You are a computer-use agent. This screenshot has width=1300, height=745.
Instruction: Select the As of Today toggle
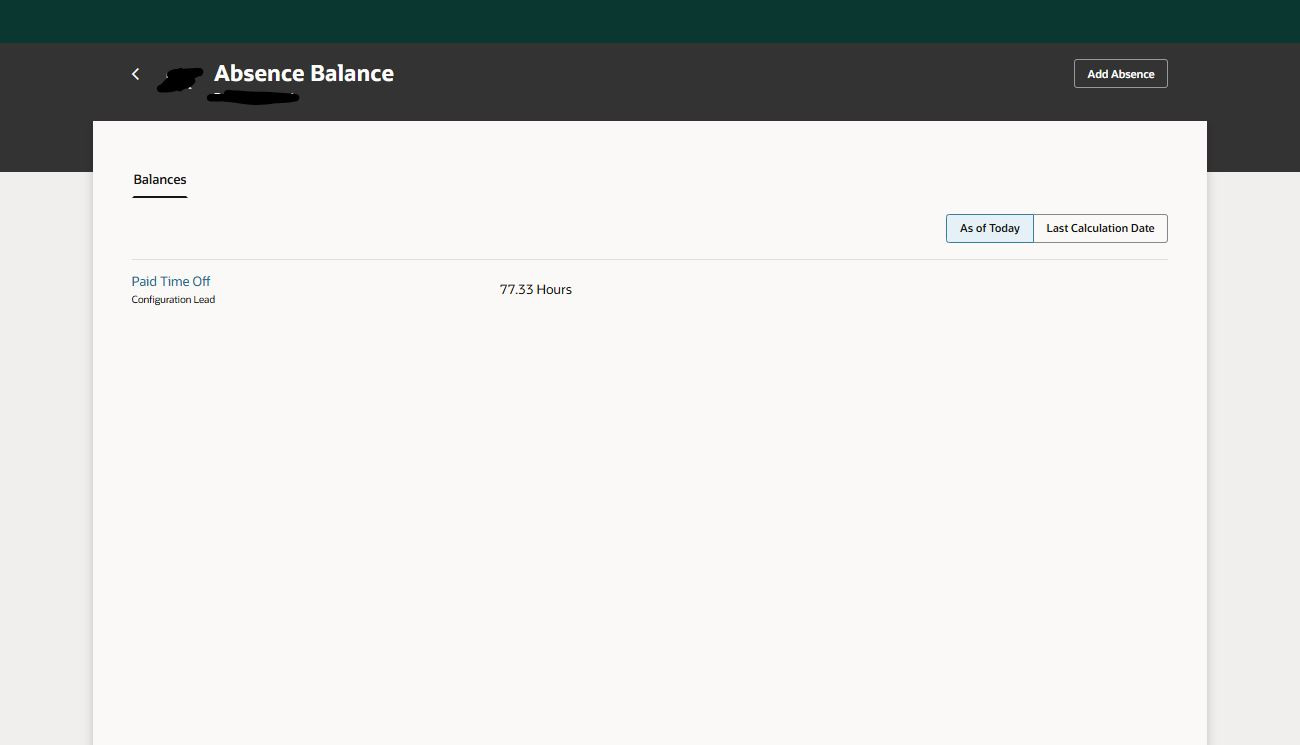(x=989, y=228)
